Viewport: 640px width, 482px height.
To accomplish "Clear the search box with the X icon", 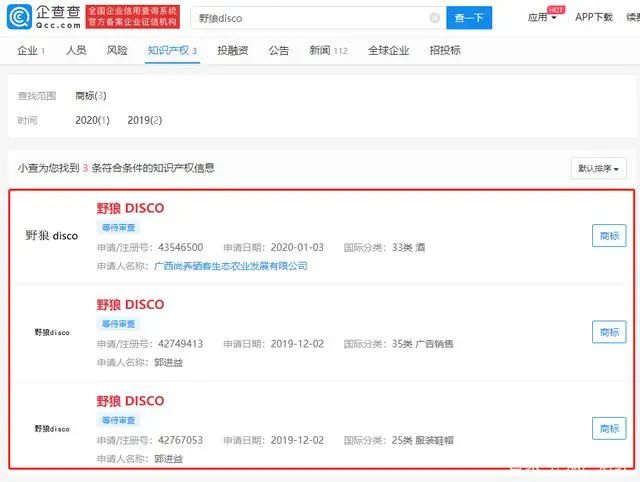I will coord(435,18).
